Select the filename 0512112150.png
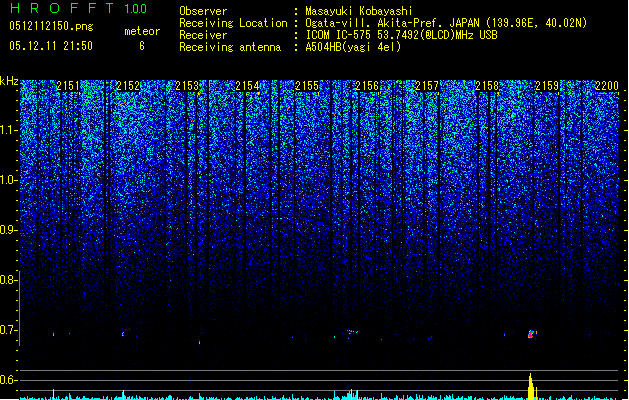The image size is (629, 400). click(x=51, y=26)
